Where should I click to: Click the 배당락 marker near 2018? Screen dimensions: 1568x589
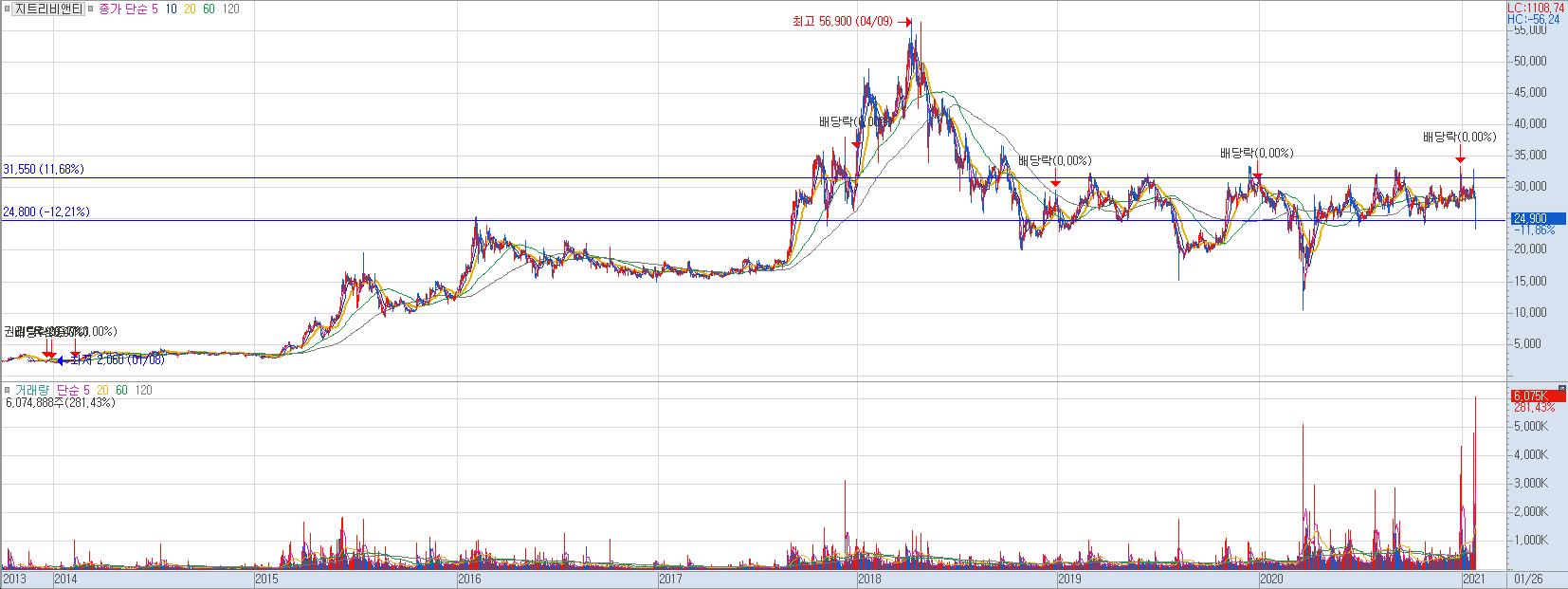[x=855, y=122]
